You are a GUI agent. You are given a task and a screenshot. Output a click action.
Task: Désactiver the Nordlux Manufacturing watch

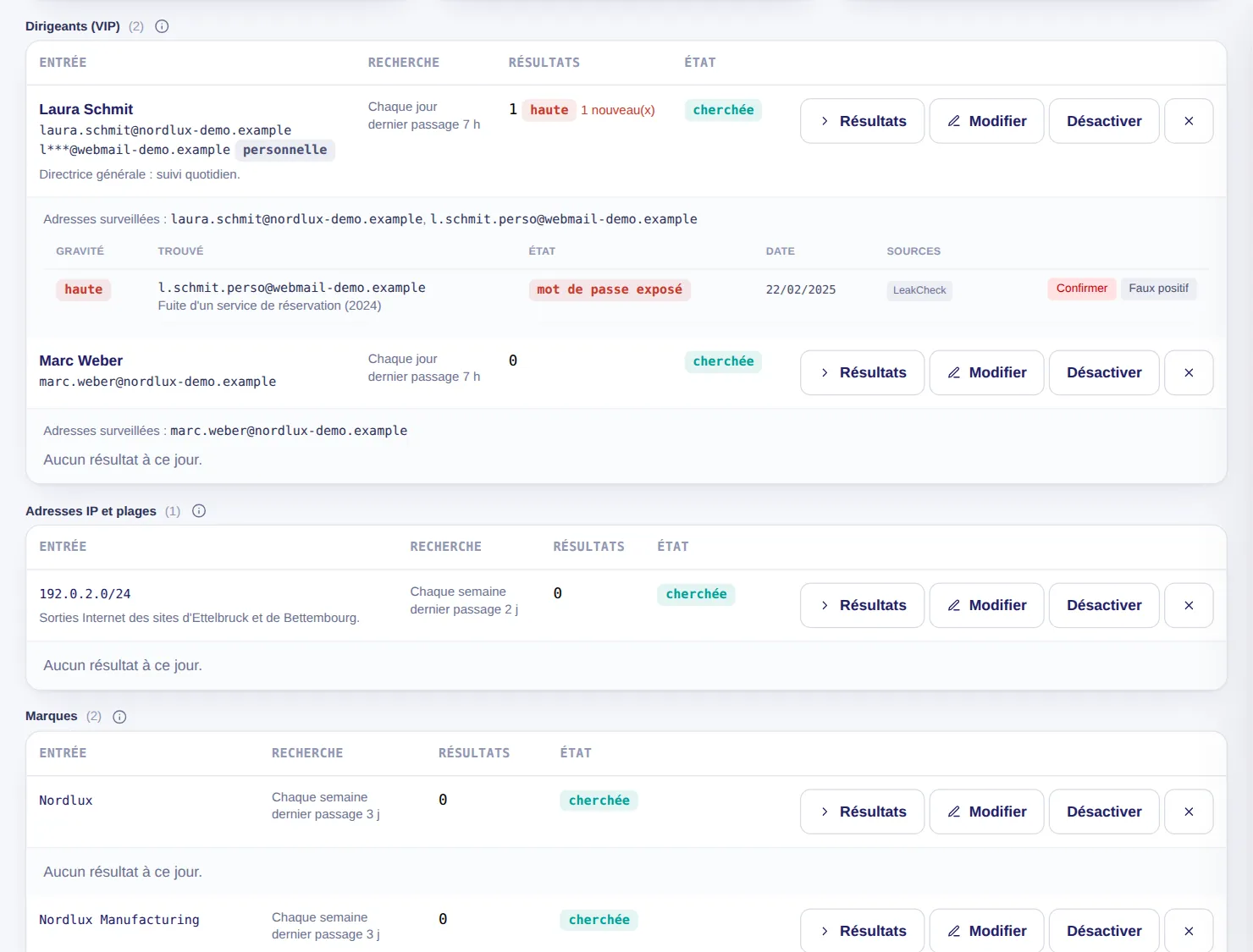[x=1104, y=930]
